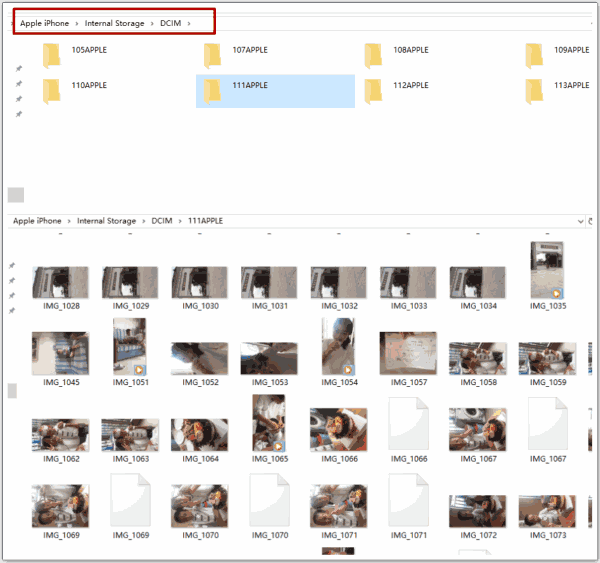Click Internal Storage in lower address bar
Viewport: 600px width, 563px height.
pos(106,221)
